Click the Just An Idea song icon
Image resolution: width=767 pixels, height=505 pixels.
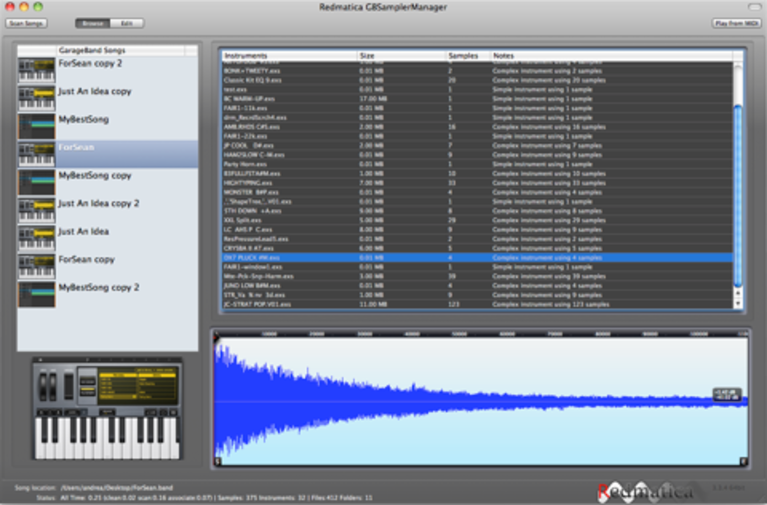point(37,238)
